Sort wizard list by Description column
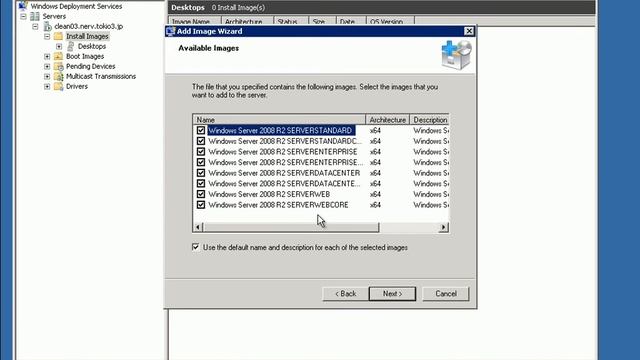 (429, 120)
